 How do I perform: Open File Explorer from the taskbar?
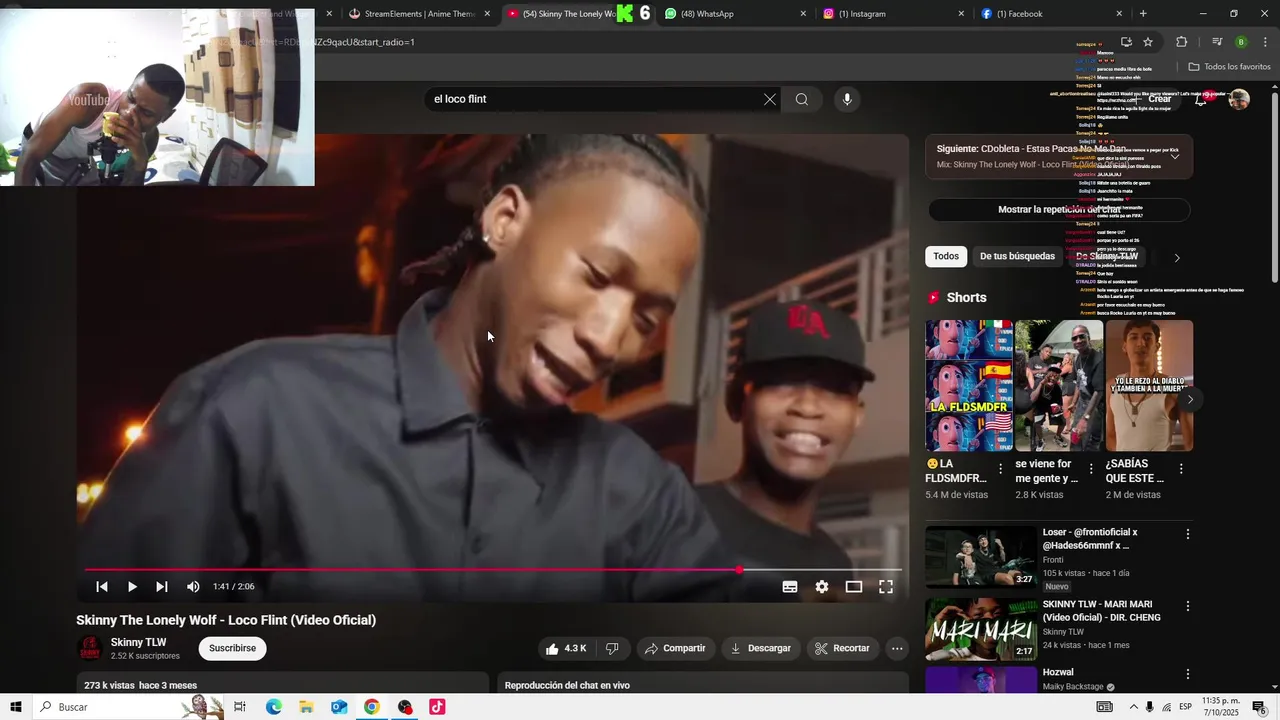[x=306, y=707]
